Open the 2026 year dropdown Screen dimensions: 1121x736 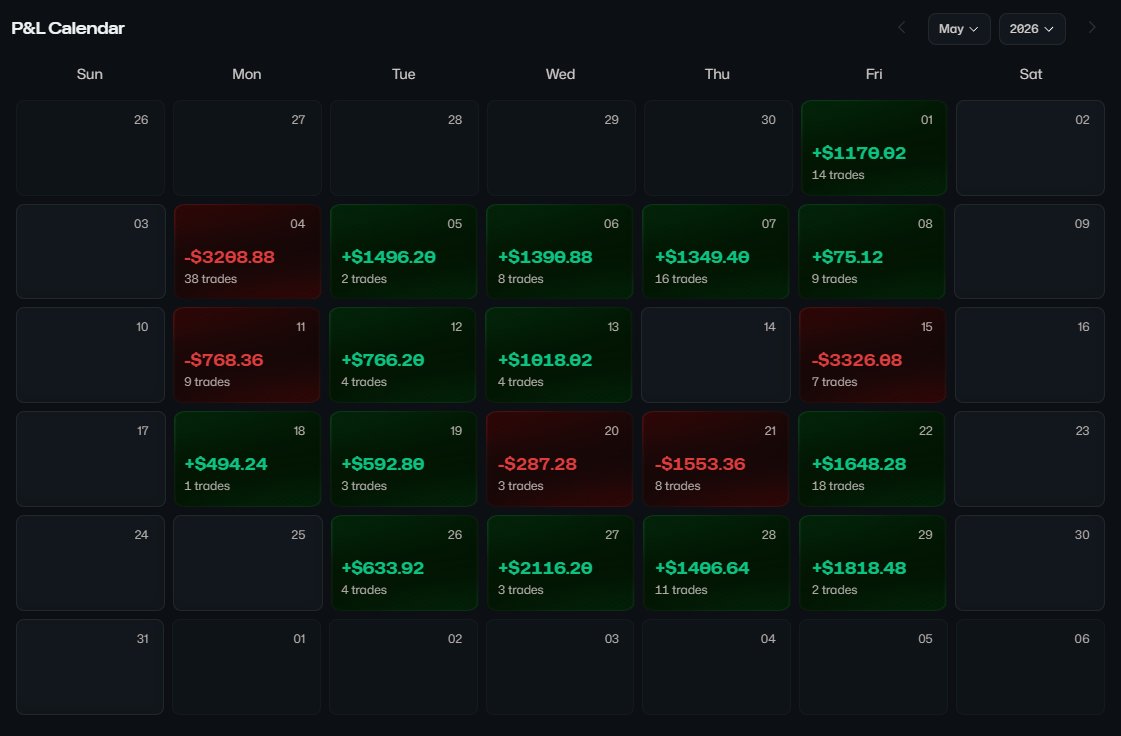click(x=1032, y=29)
